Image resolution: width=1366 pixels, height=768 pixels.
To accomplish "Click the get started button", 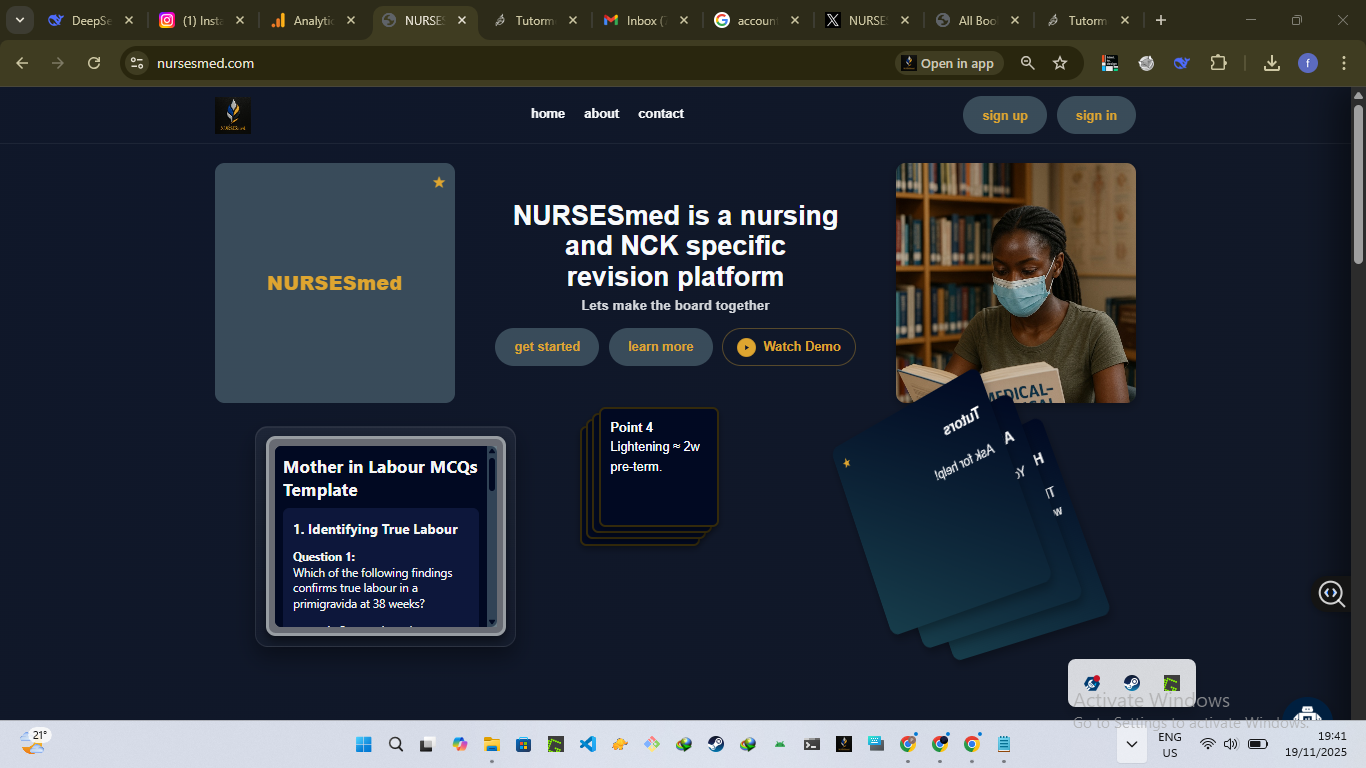I will point(547,347).
